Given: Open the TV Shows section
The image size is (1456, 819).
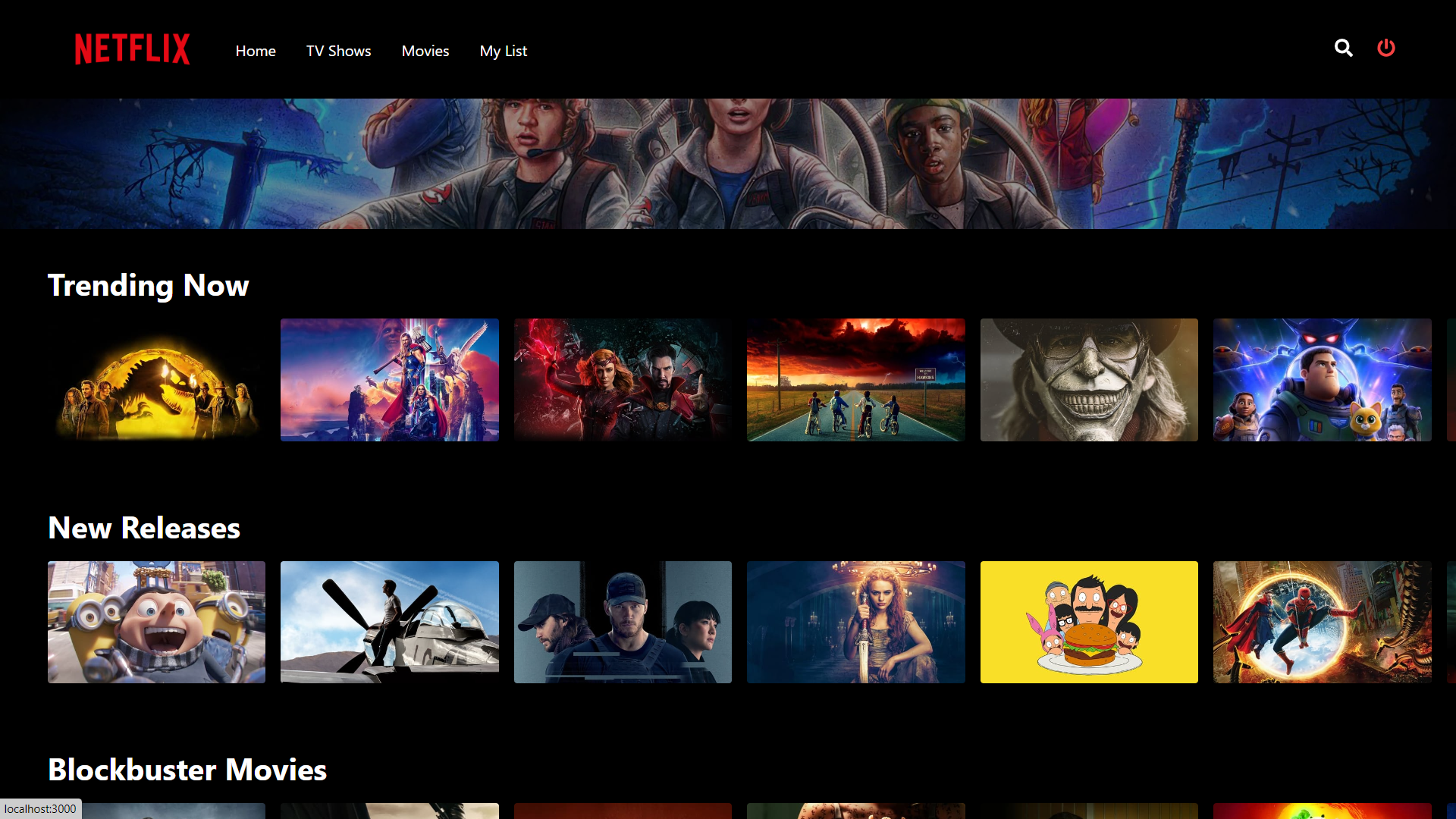Looking at the screenshot, I should 338,51.
